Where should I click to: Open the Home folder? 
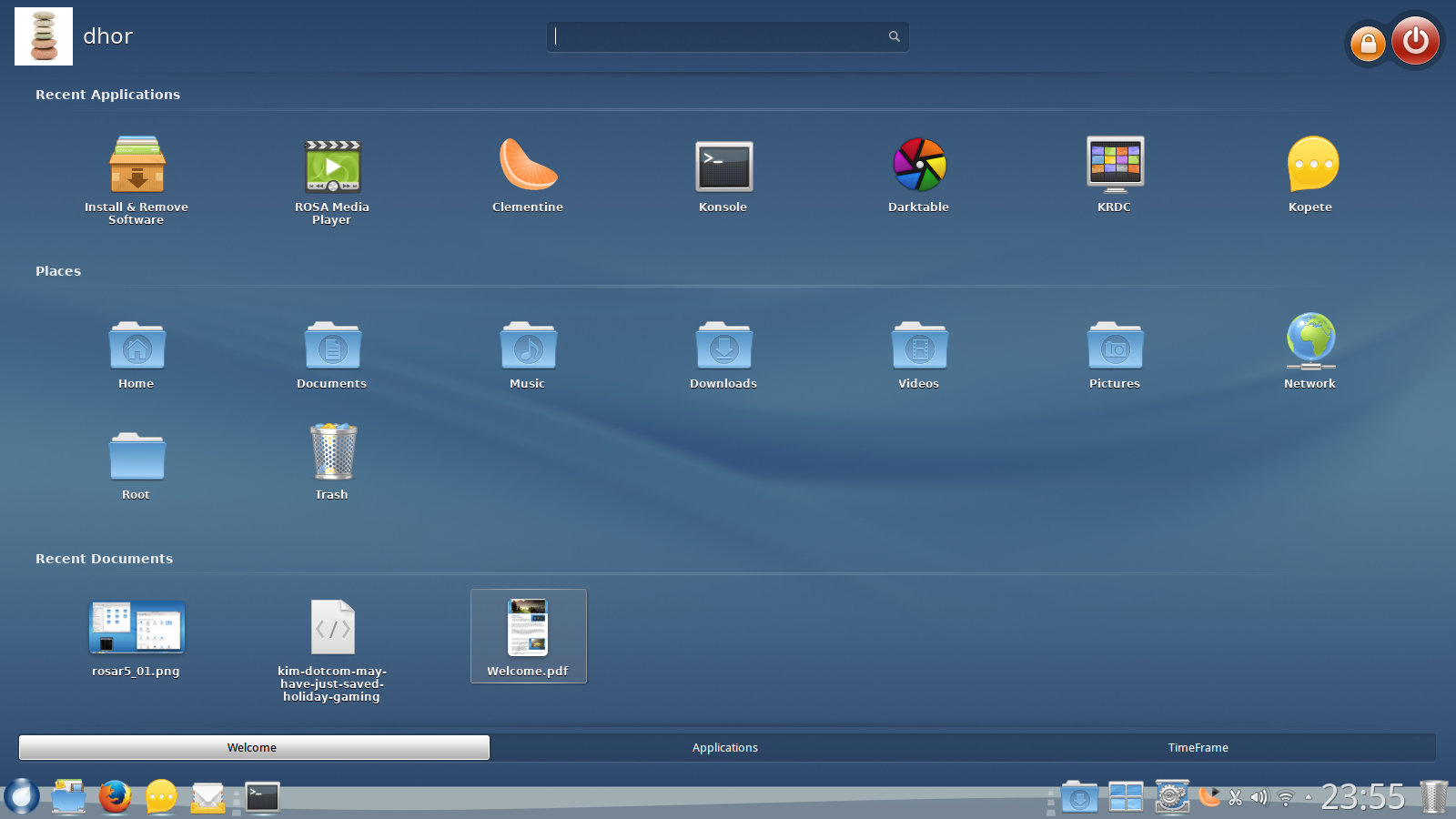(x=136, y=354)
